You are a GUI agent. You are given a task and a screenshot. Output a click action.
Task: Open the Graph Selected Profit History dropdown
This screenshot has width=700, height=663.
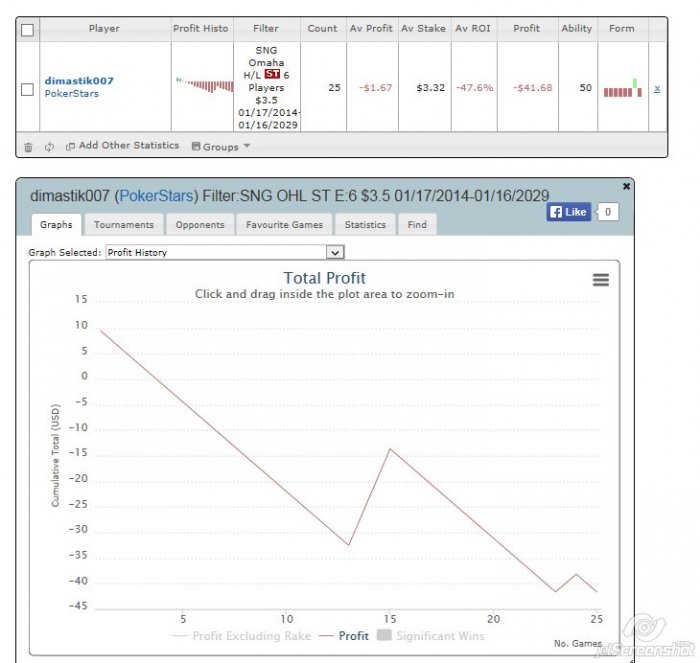click(x=225, y=252)
